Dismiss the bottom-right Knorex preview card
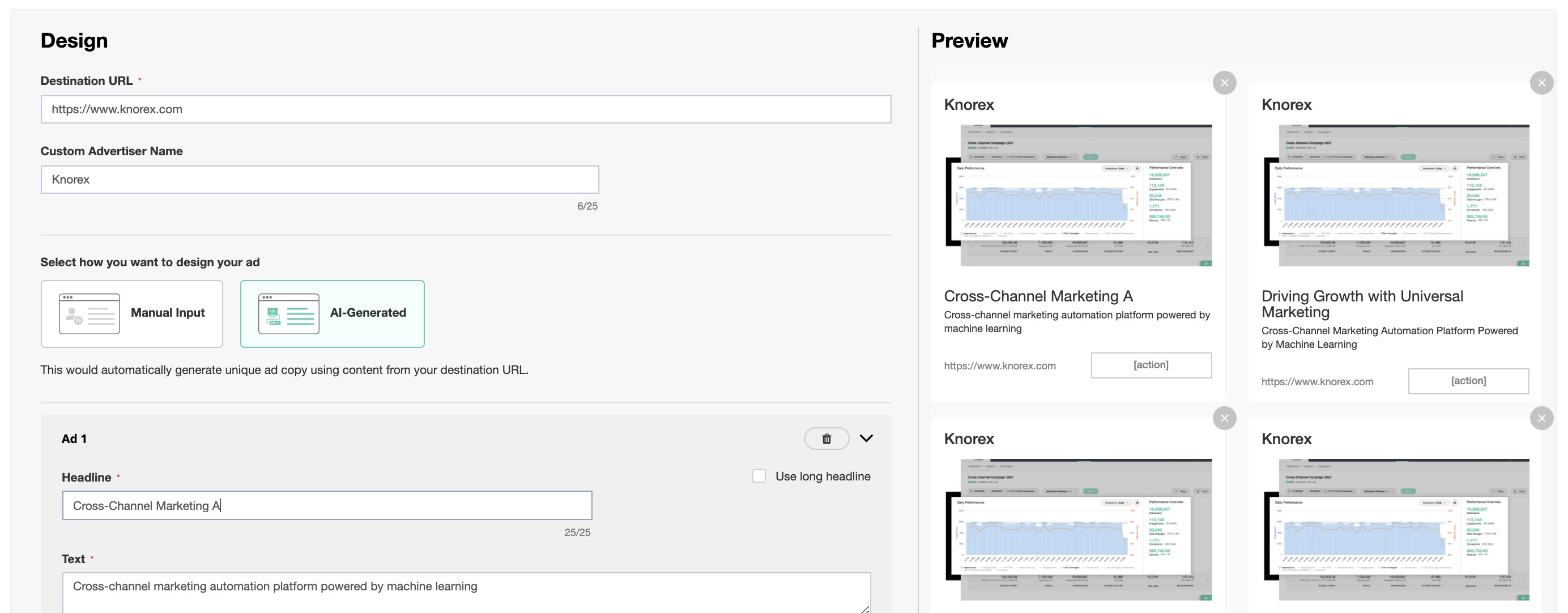 tap(1541, 418)
